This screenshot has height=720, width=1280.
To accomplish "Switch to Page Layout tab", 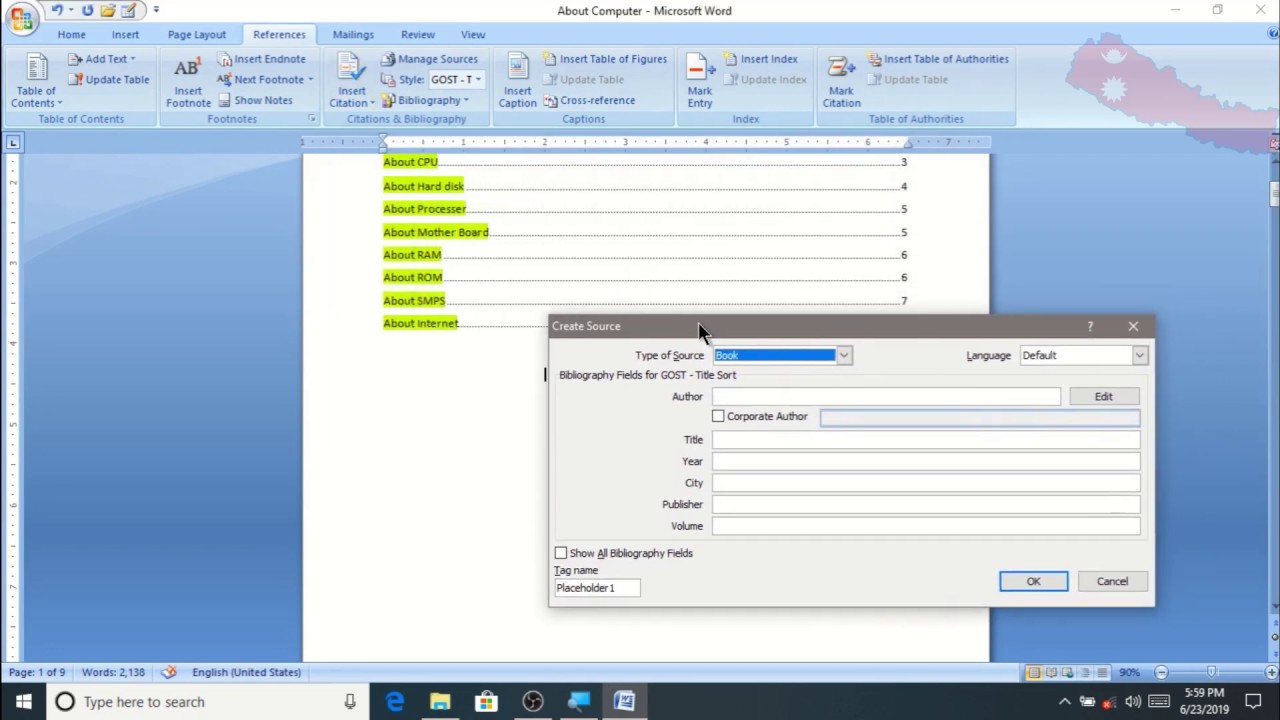I will tap(197, 34).
